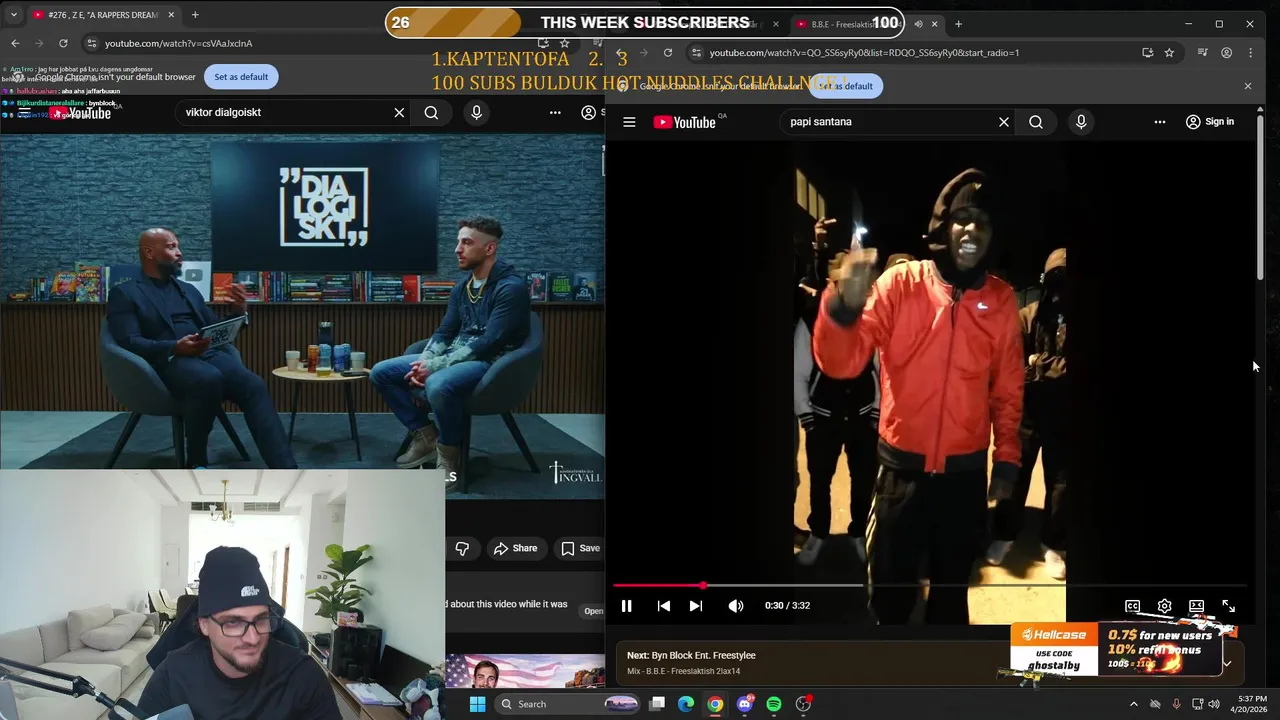This screenshot has width=1280, height=720.
Task: Close the B.B.E - Freeslaktish tab
Action: 935,24
